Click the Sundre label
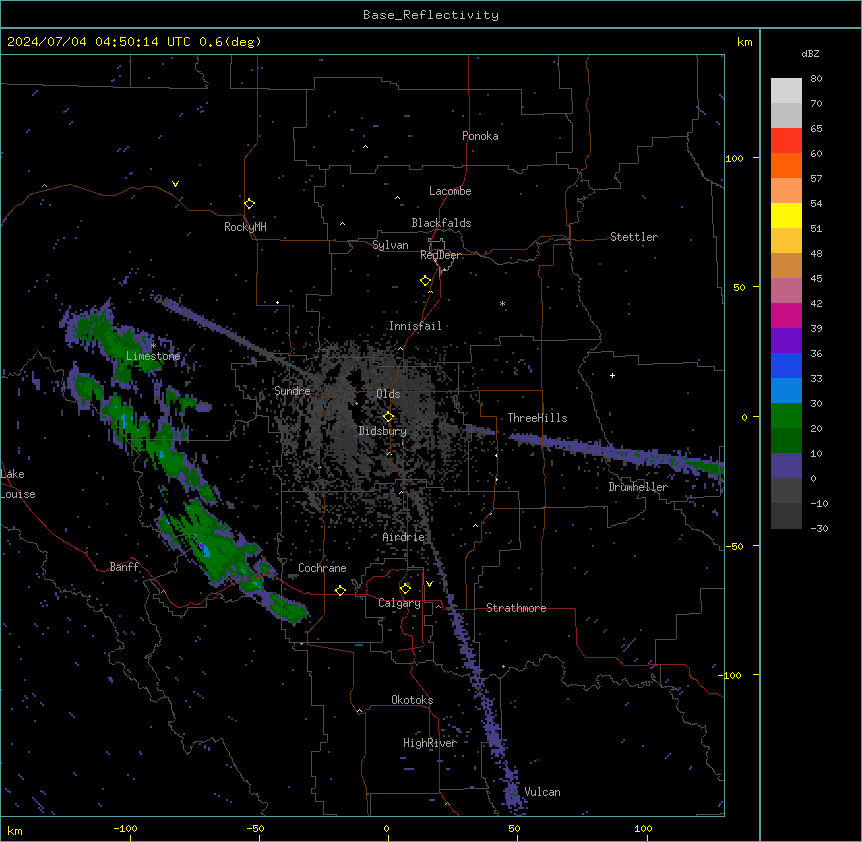Viewport: 862px width, 842px height. click(x=292, y=391)
